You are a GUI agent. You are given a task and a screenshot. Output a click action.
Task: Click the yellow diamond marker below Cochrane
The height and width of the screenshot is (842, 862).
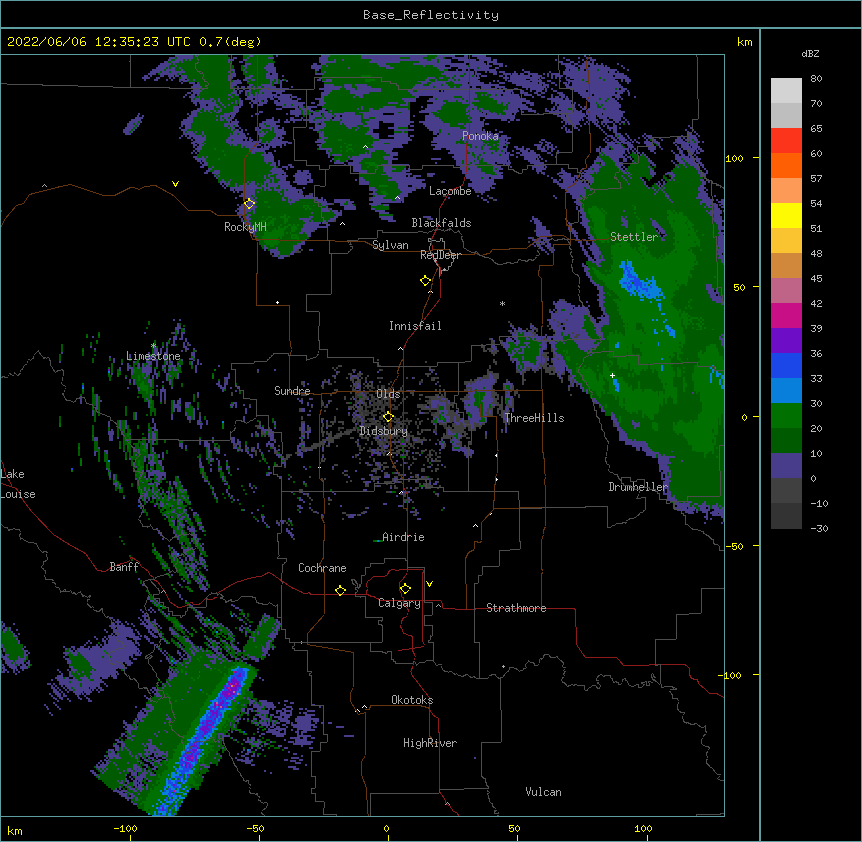click(x=340, y=590)
